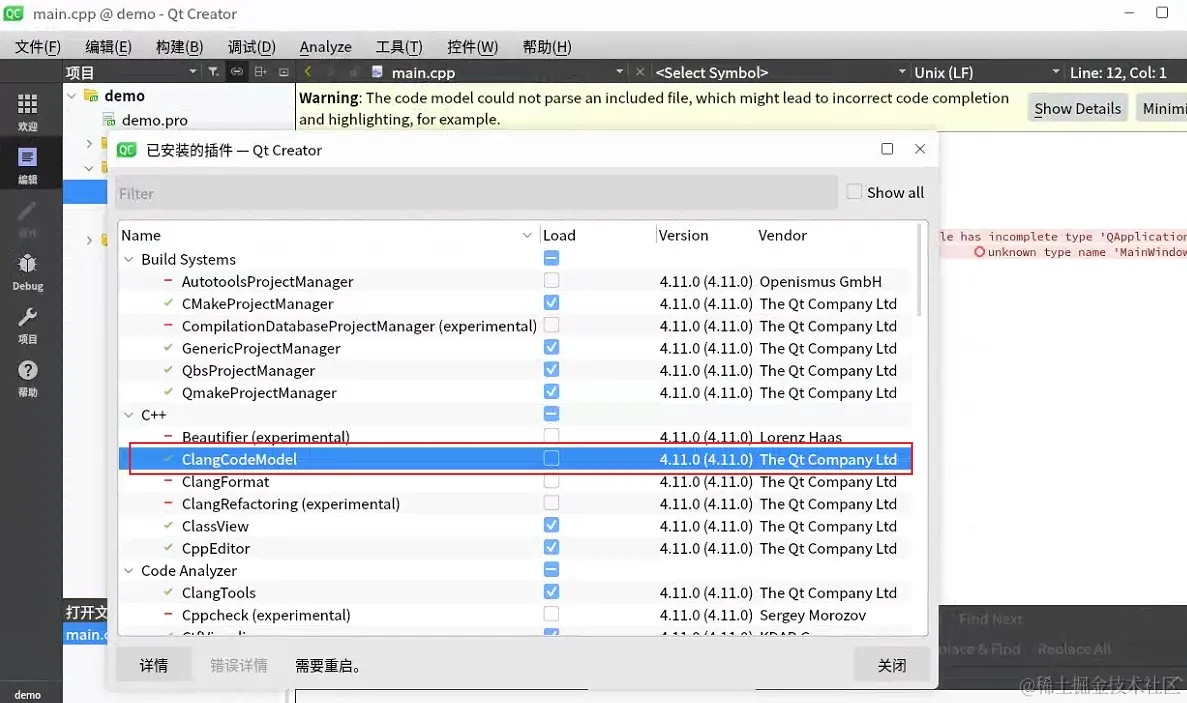Click the 详情 details button
This screenshot has height=703, width=1187.
[154, 665]
